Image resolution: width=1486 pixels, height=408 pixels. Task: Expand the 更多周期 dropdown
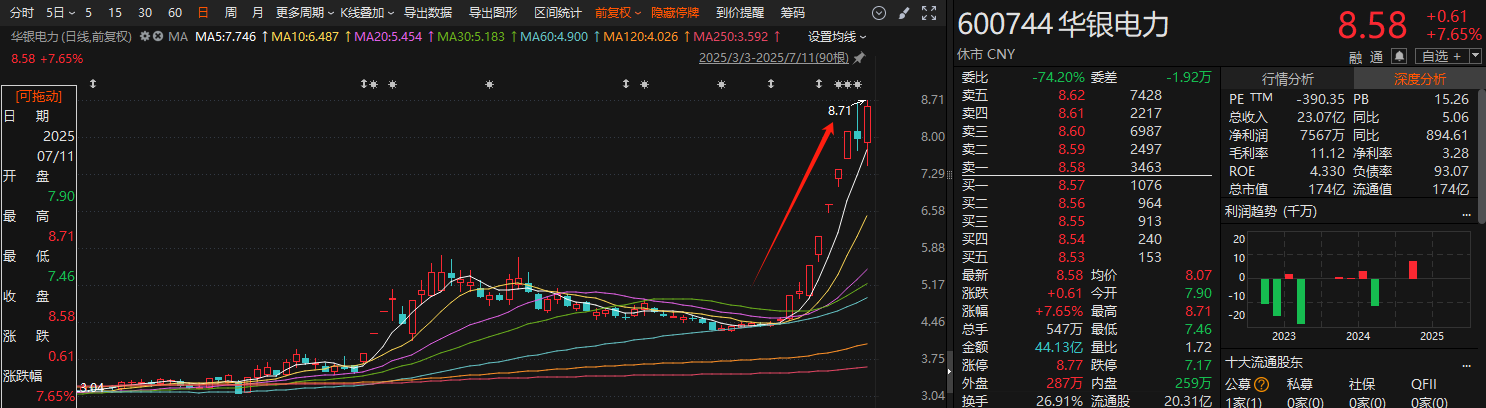coord(304,13)
